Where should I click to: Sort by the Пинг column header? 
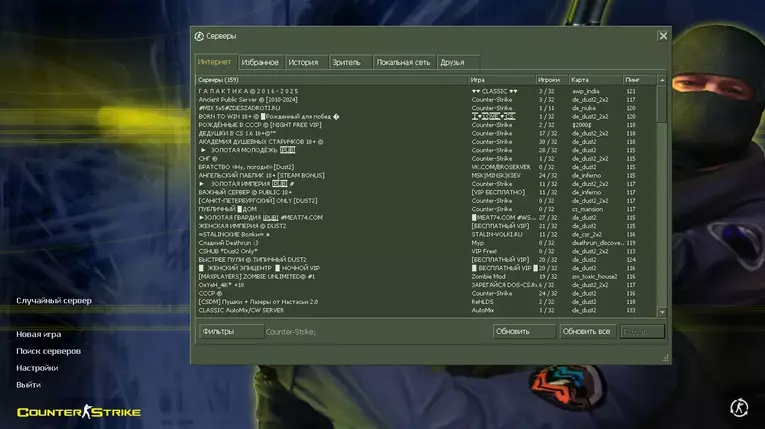640,80
